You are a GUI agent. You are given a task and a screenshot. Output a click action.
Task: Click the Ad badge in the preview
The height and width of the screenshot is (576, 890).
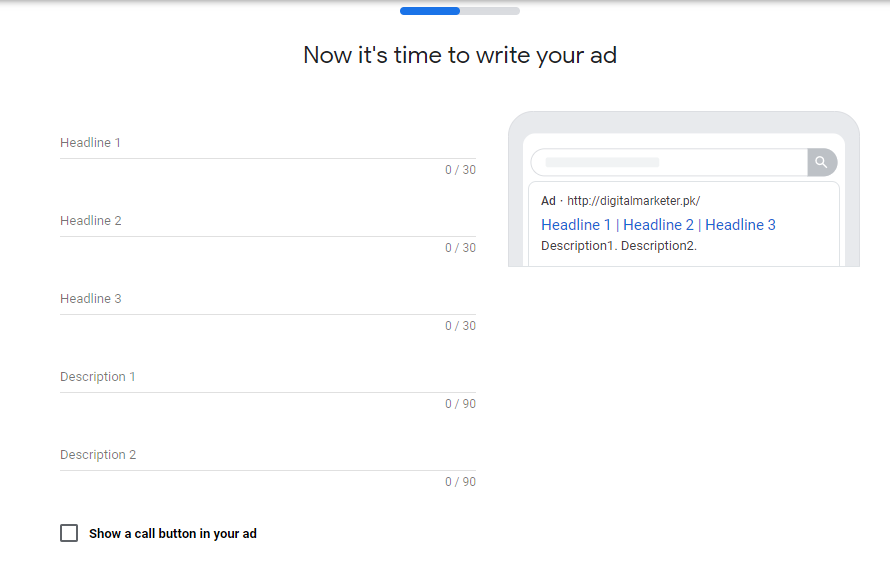pyautogui.click(x=548, y=201)
